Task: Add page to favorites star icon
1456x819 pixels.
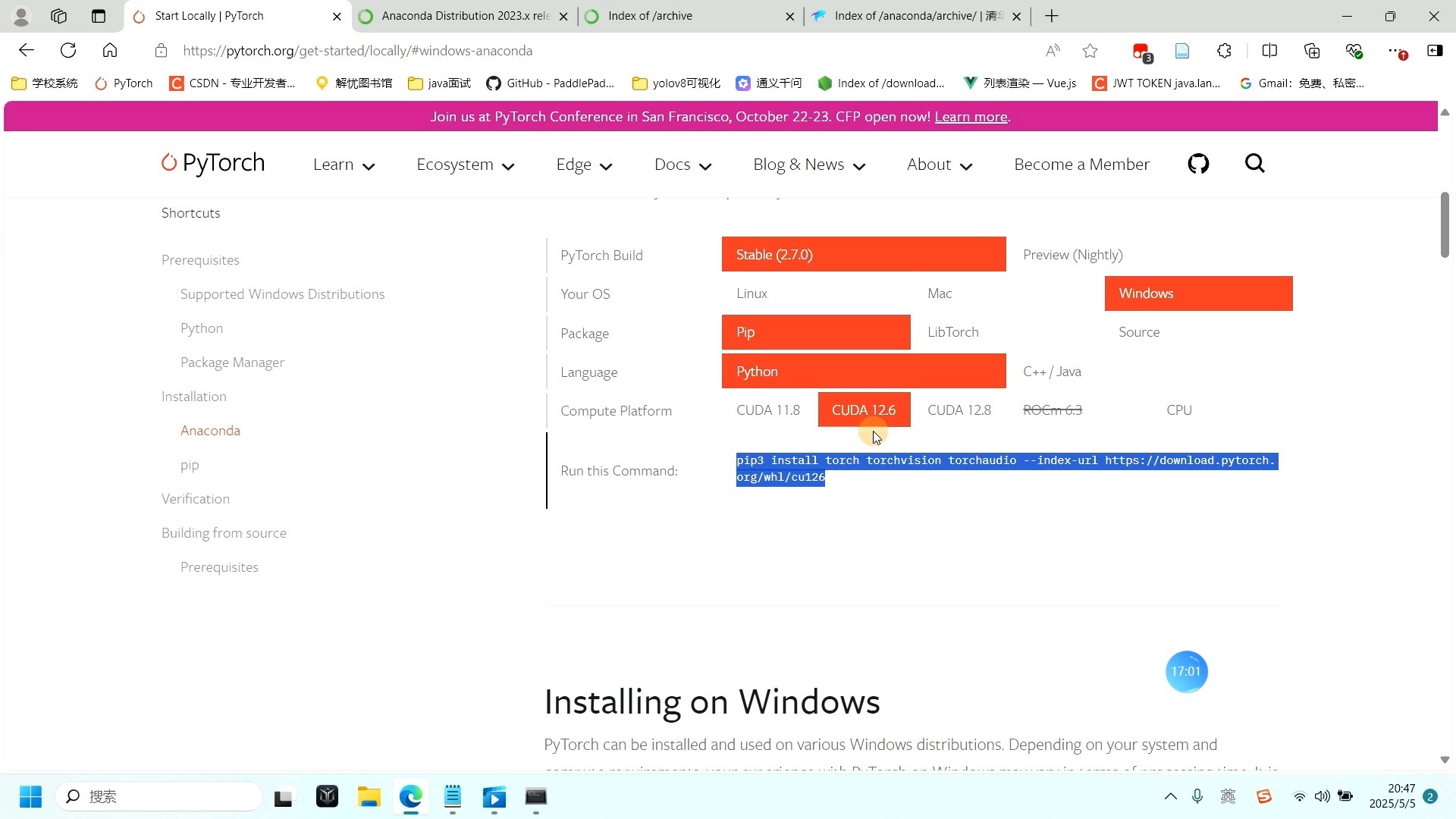Action: (x=1090, y=51)
